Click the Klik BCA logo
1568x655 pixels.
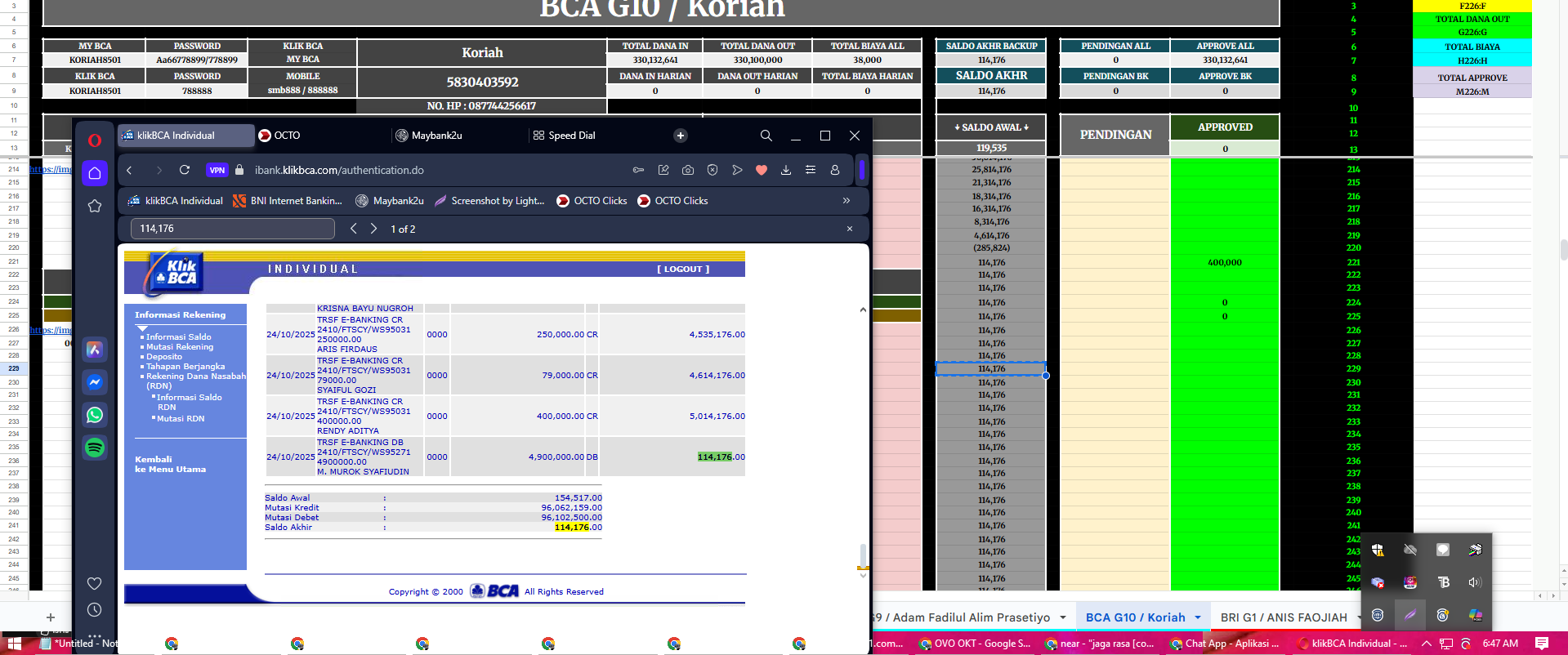[x=174, y=273]
